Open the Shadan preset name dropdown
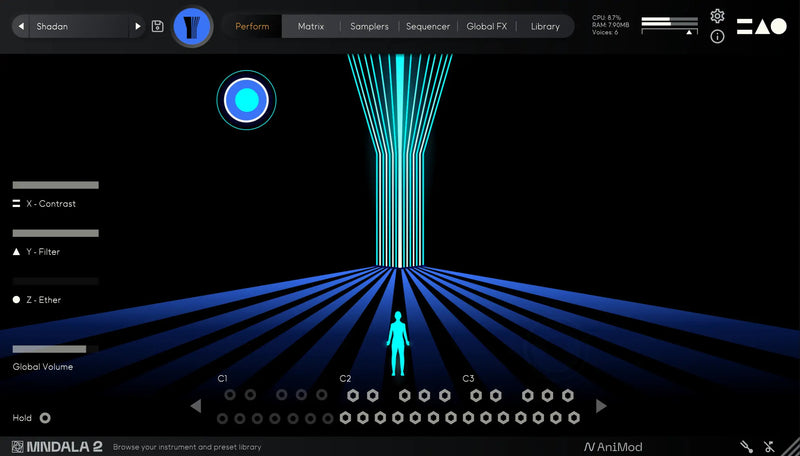The height and width of the screenshot is (456, 800). pos(80,26)
